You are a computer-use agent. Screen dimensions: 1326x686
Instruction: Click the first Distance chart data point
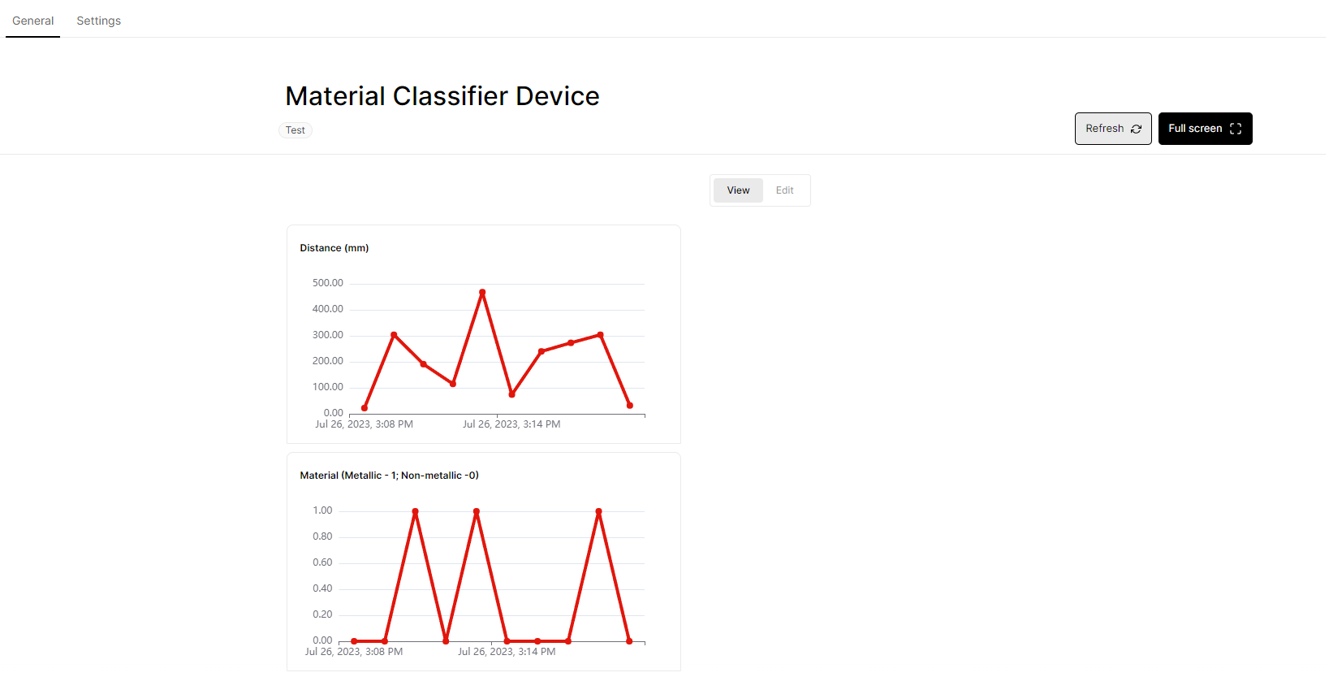pyautogui.click(x=364, y=408)
